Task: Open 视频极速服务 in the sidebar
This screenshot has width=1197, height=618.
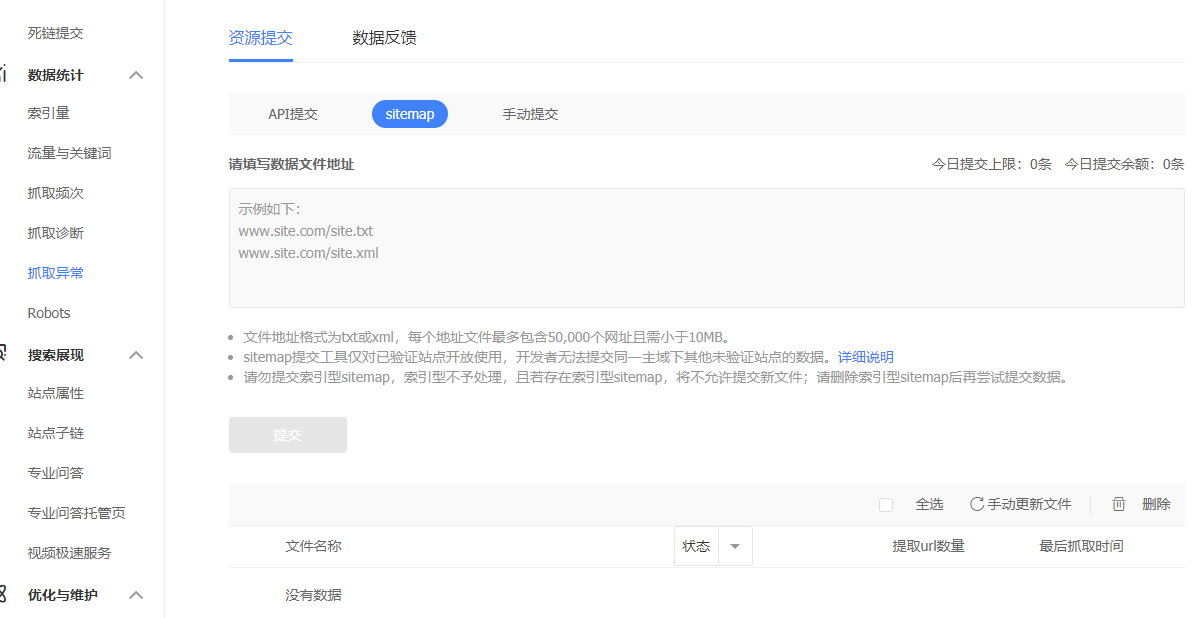Action: 69,553
